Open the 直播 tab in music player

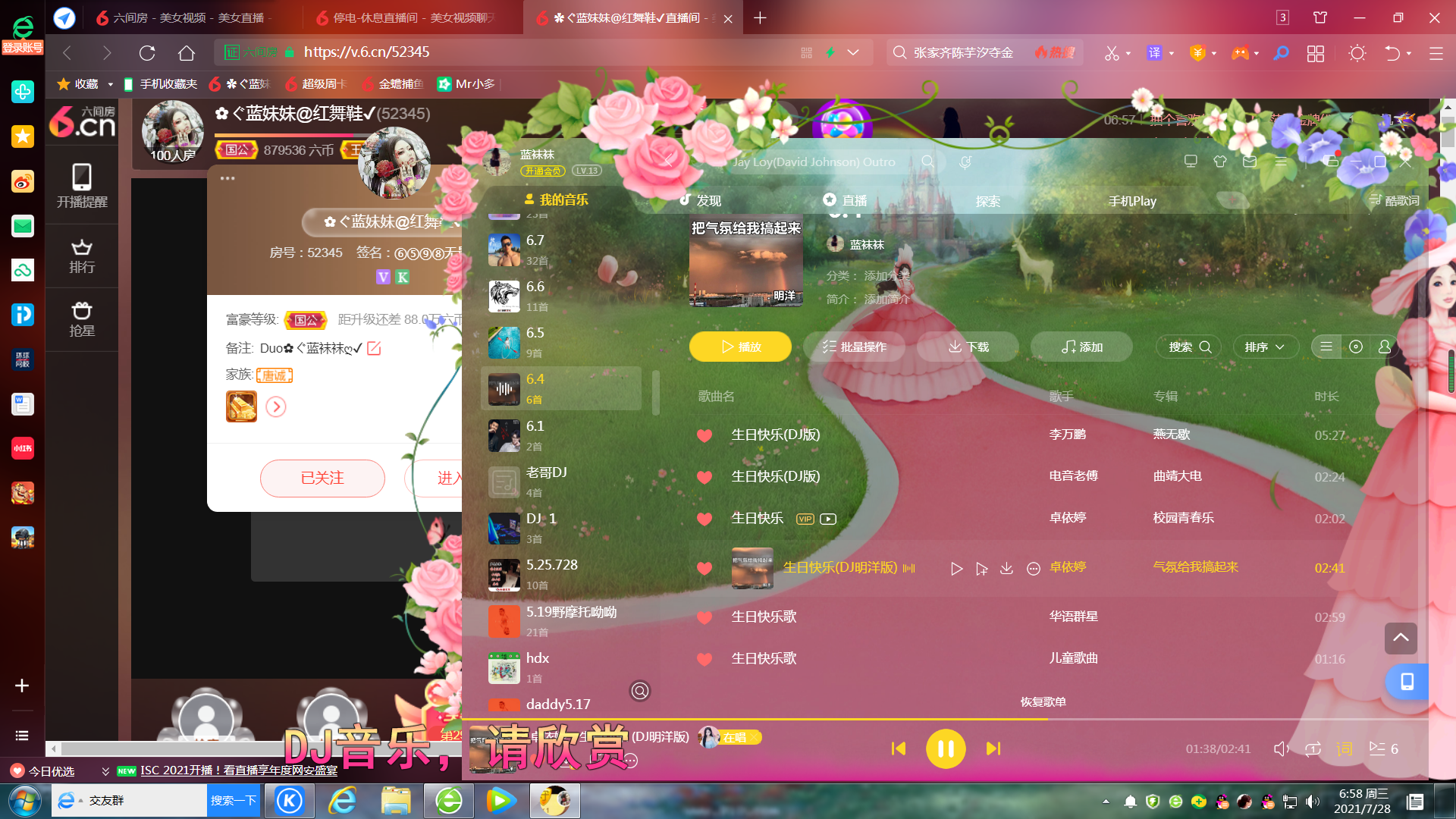click(x=845, y=200)
